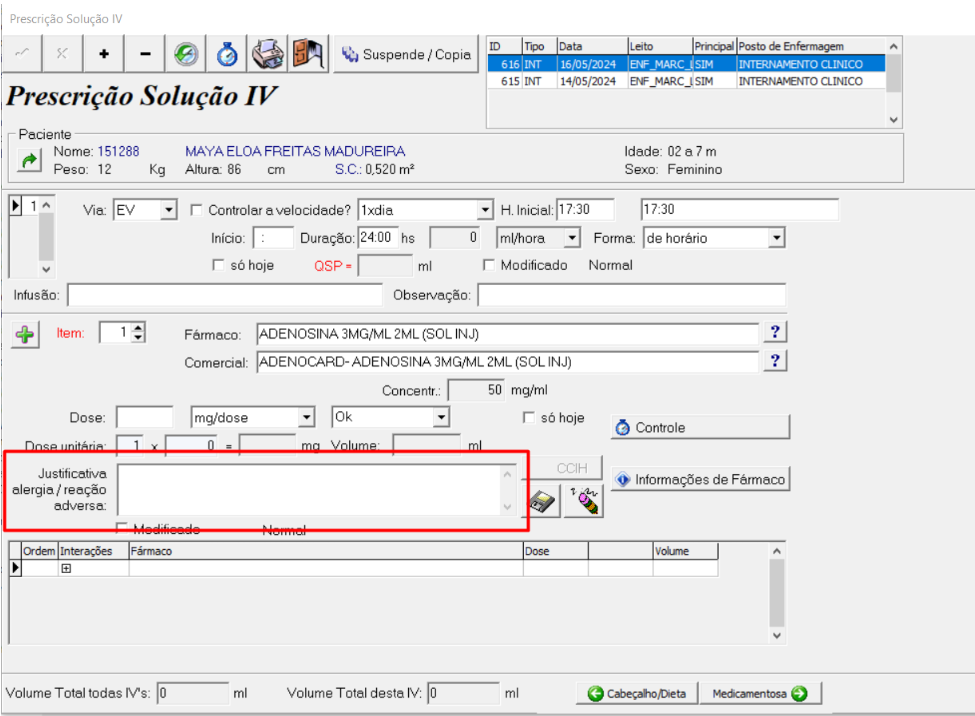Check só hoje beside the Controle button
This screenshot has height=716, width=975.
coord(529,417)
